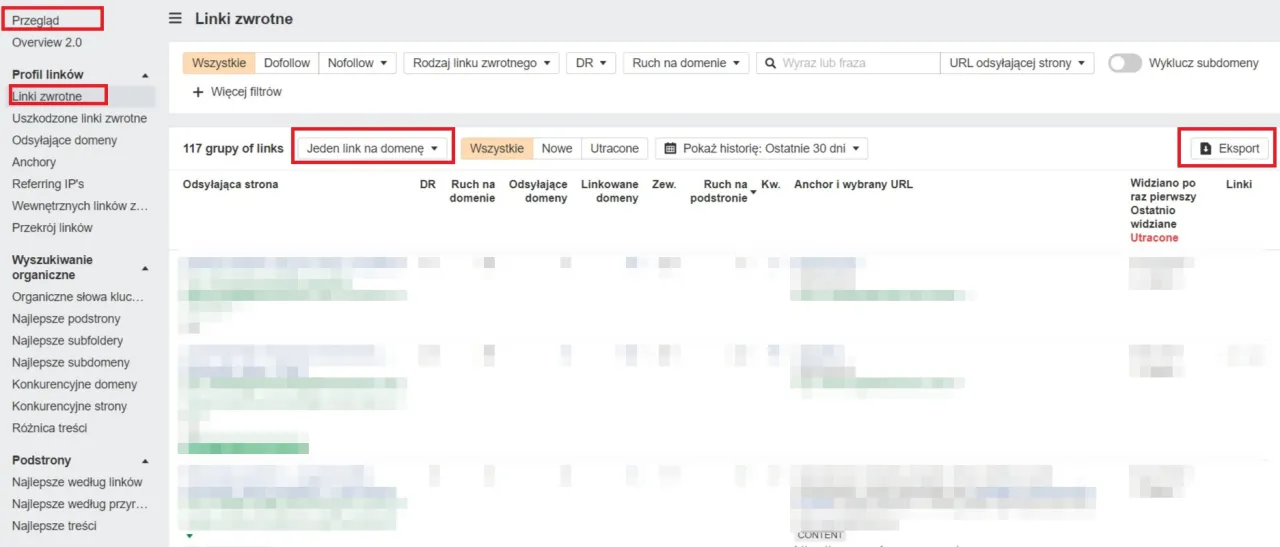Click the calendar icon in history filter
The image size is (1280, 547).
pyautogui.click(x=671, y=148)
